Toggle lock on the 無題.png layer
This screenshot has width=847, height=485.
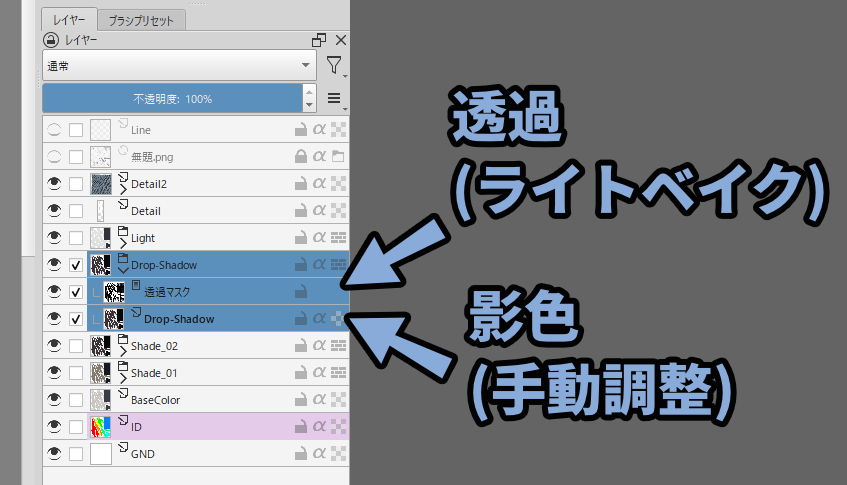[301, 157]
